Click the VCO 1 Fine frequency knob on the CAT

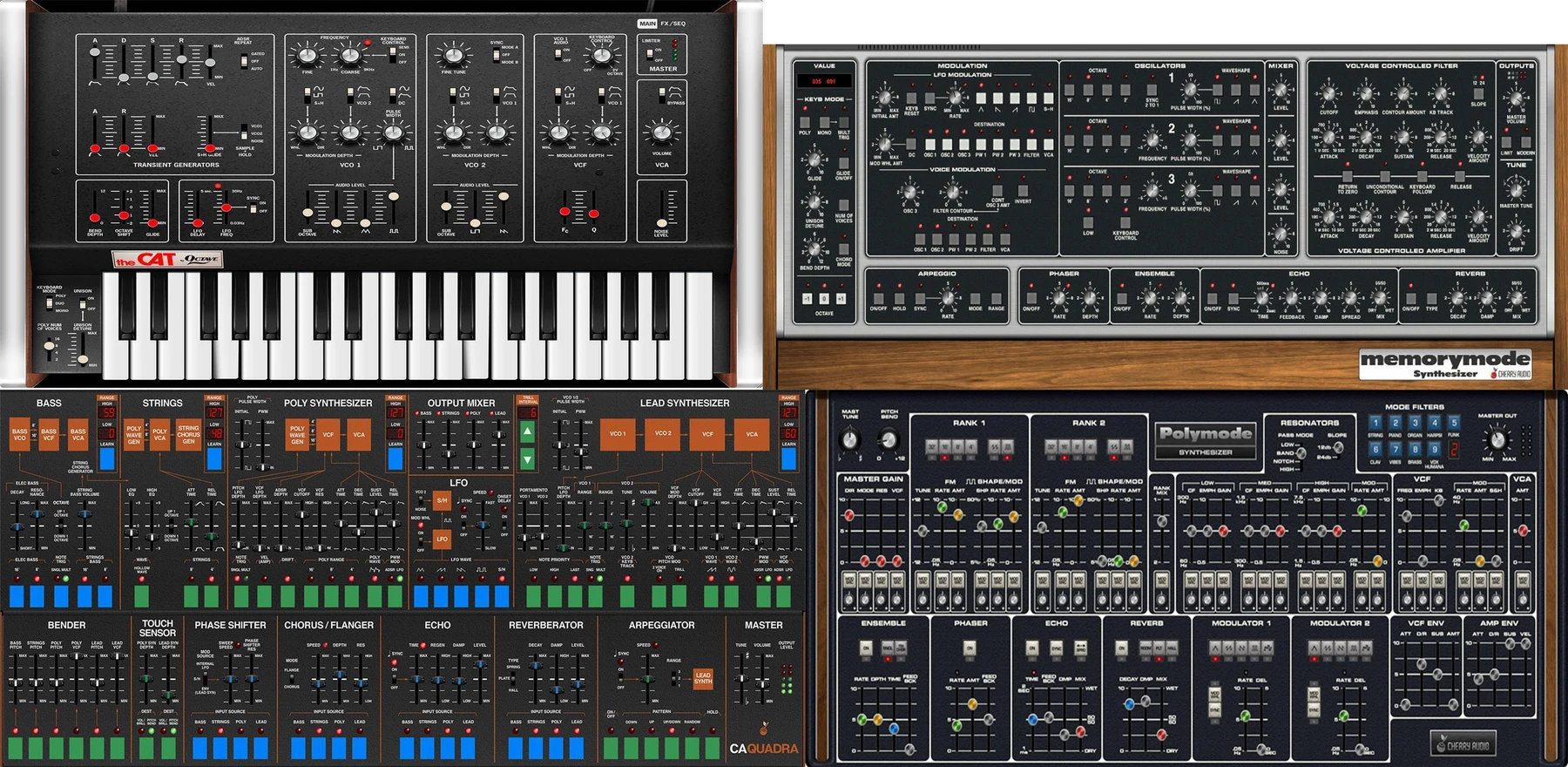[308, 55]
